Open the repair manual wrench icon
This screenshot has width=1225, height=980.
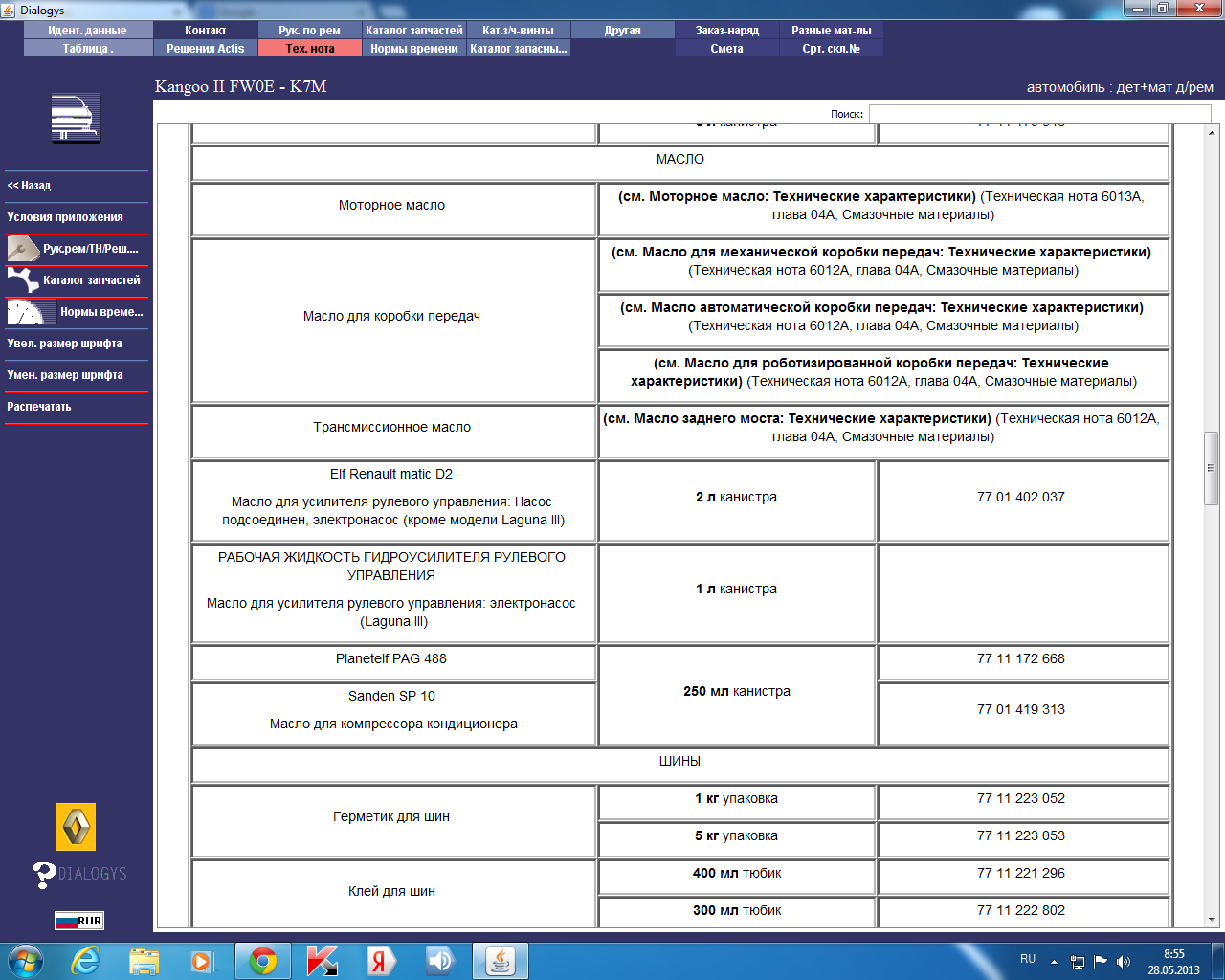(23, 249)
